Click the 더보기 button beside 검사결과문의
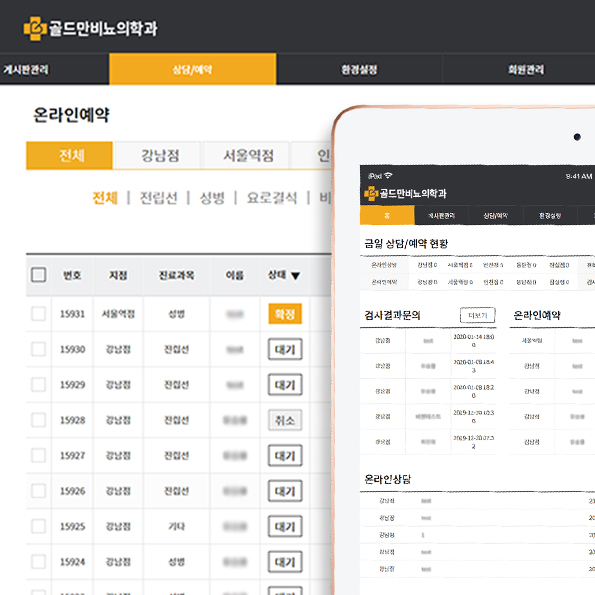Viewport: 595px width, 595px height. click(478, 315)
